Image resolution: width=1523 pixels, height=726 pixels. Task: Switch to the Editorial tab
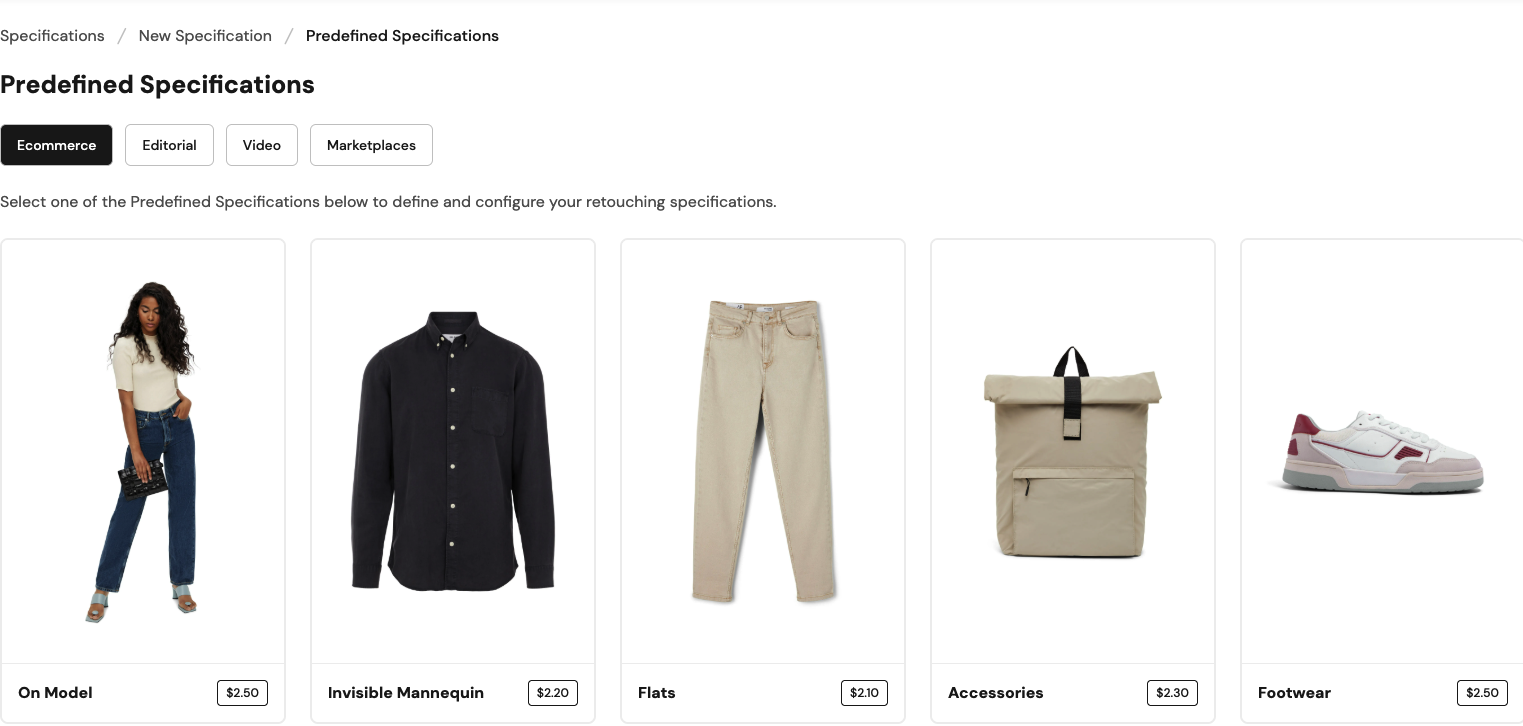click(169, 145)
